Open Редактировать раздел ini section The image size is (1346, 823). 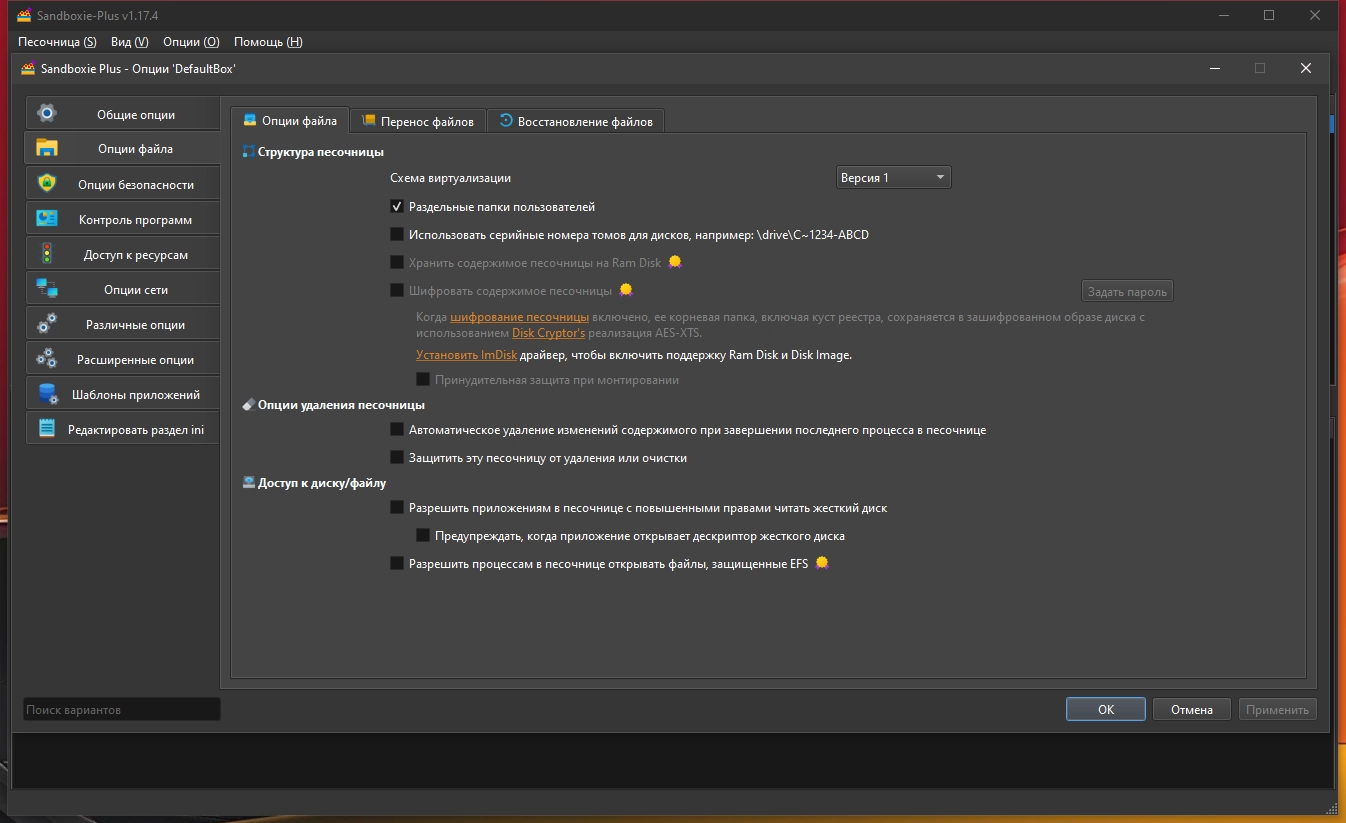(x=122, y=429)
